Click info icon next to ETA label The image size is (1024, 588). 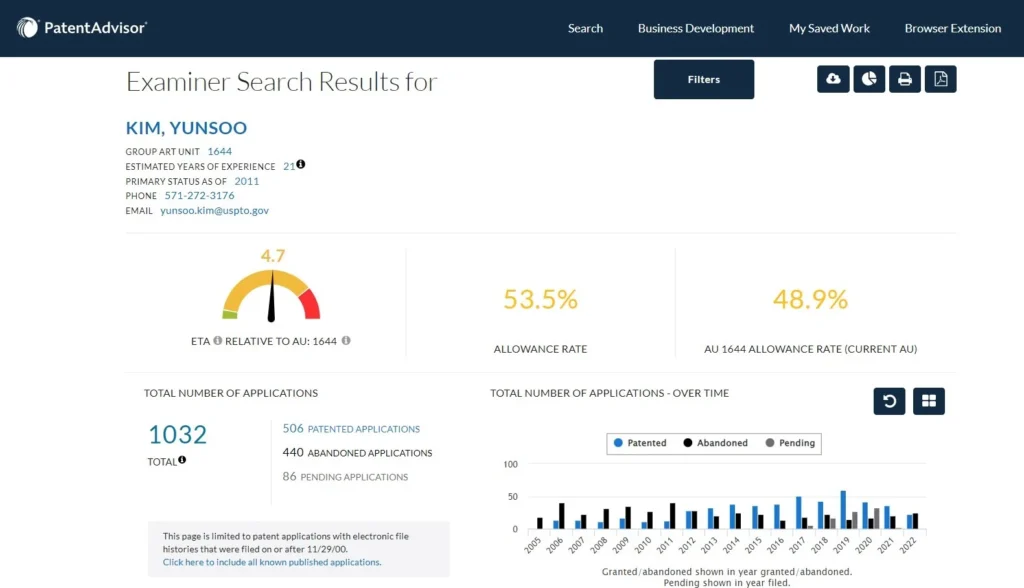(217, 341)
